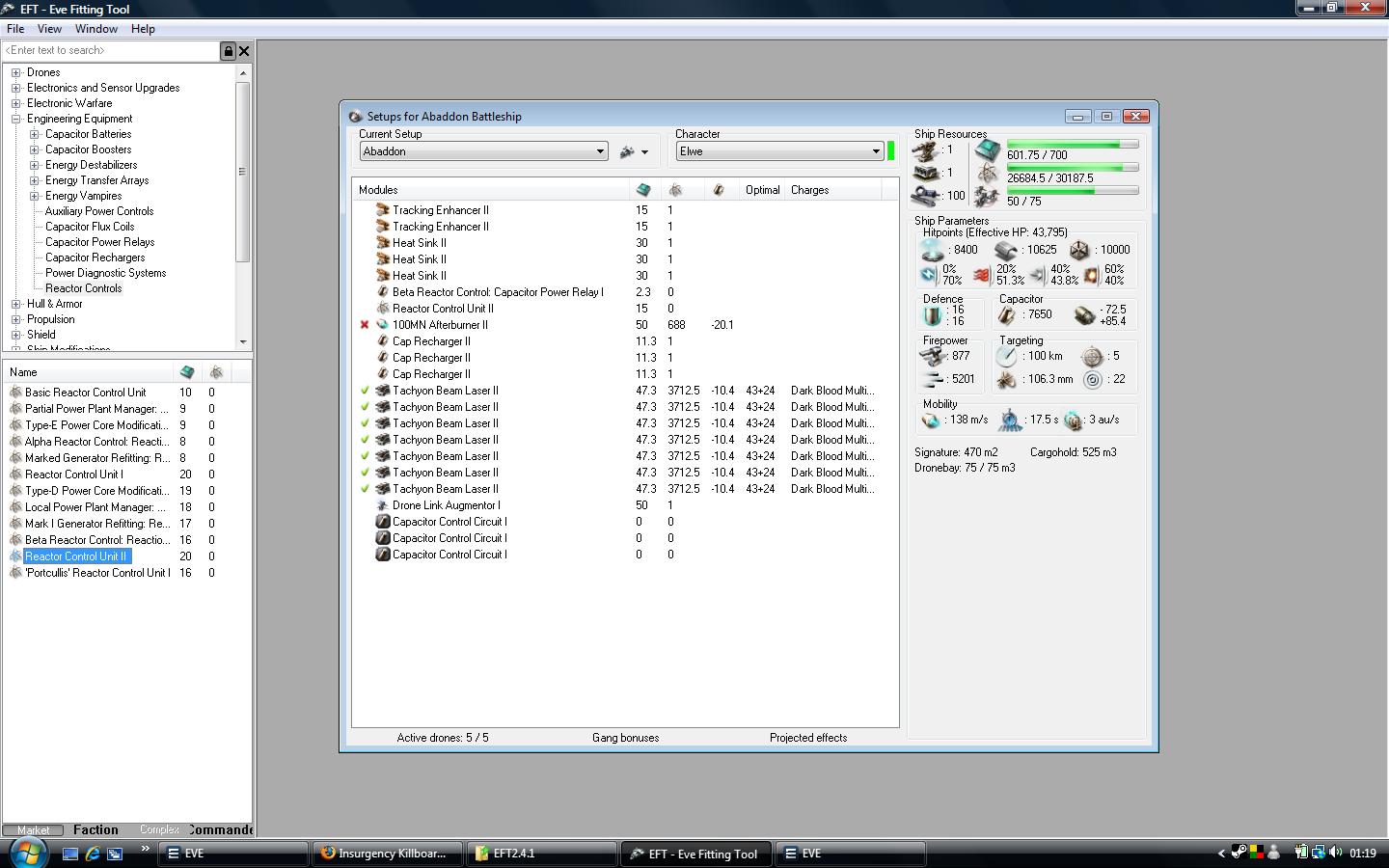Click the scan resolution icon showing 106.3 mm
This screenshot has height=868, width=1389.
click(1007, 380)
